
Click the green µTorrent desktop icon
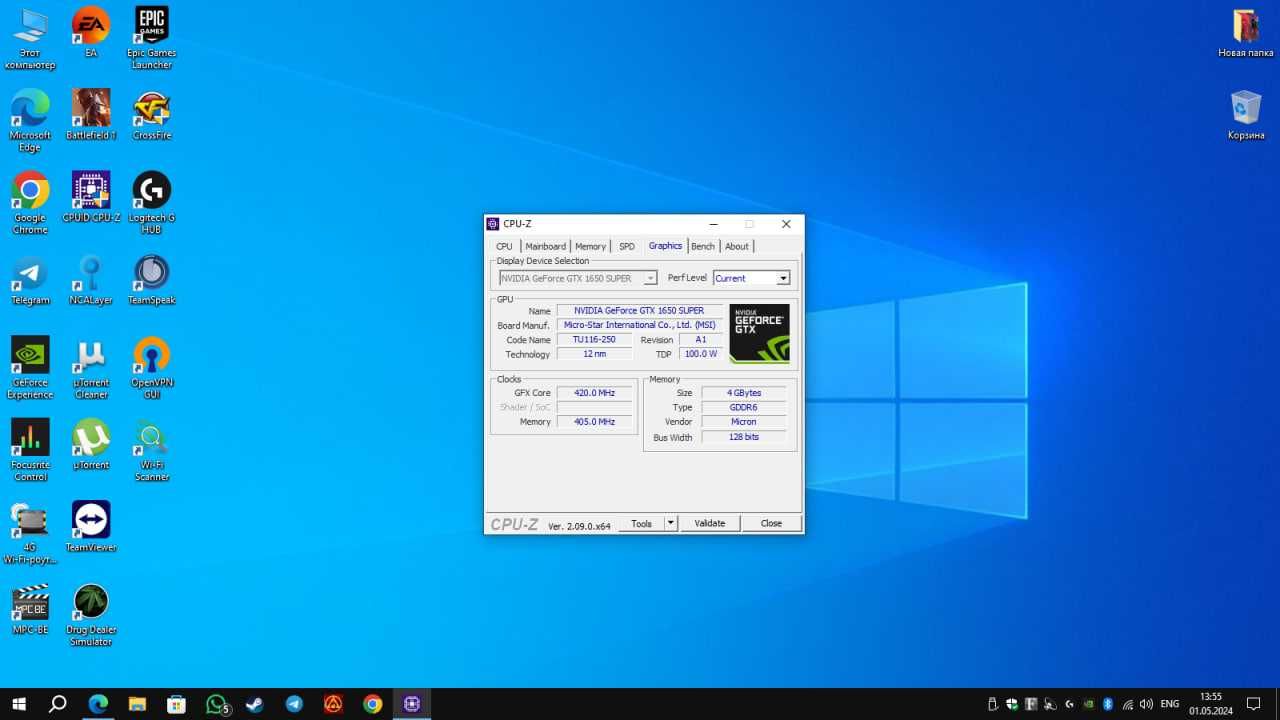tap(91, 444)
